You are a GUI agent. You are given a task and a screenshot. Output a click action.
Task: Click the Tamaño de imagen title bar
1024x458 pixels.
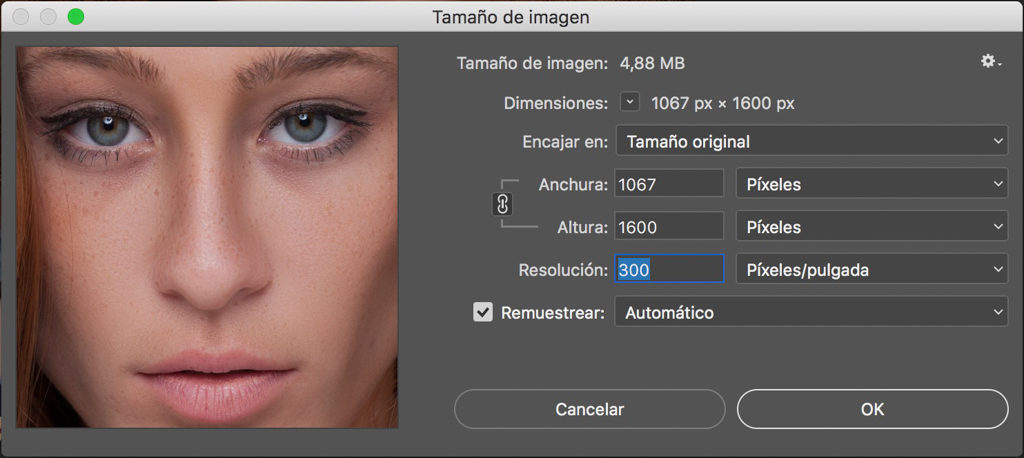[x=512, y=16]
